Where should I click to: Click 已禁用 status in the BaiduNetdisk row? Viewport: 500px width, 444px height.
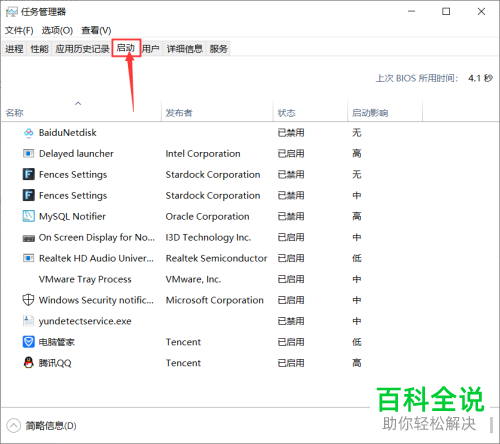click(x=291, y=133)
